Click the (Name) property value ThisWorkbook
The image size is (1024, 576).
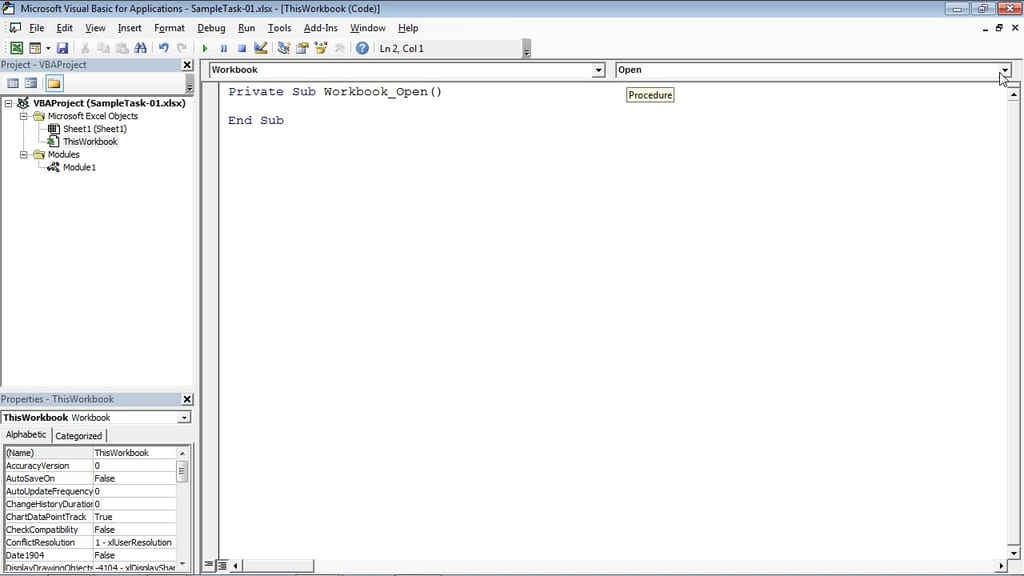pyautogui.click(x=135, y=453)
